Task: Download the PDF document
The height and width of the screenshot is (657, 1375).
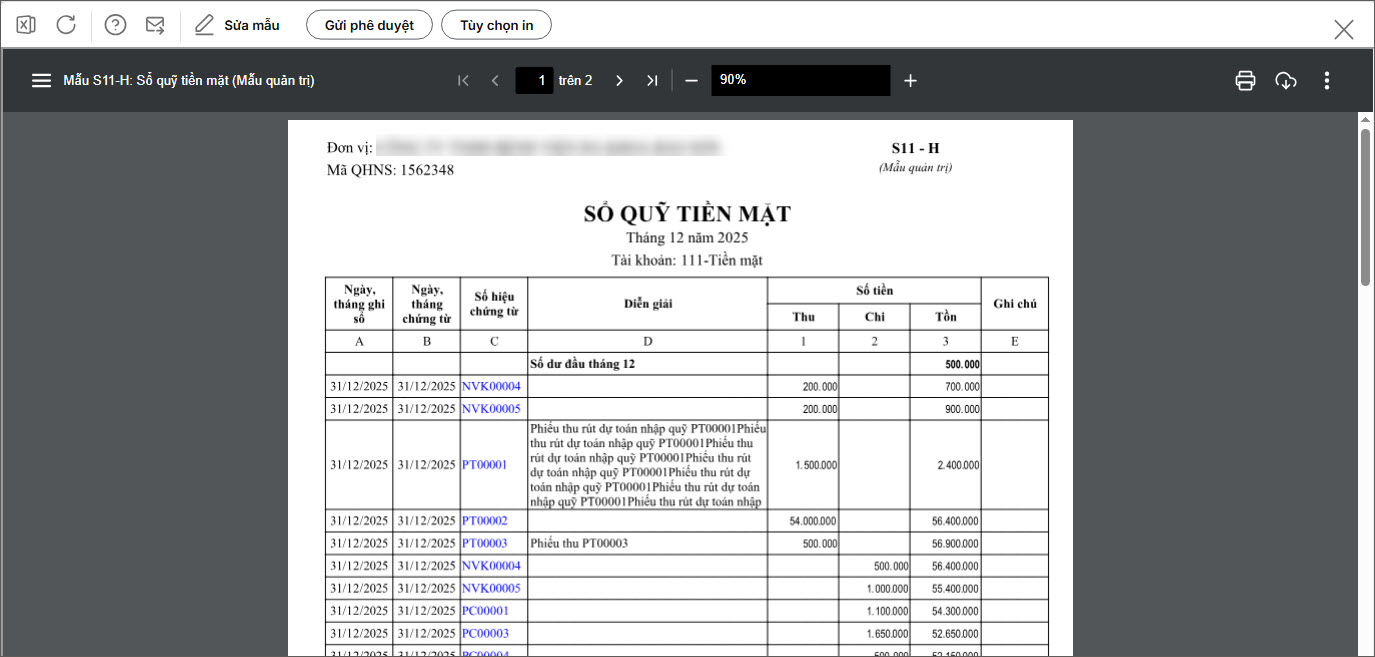Action: pyautogui.click(x=1286, y=81)
